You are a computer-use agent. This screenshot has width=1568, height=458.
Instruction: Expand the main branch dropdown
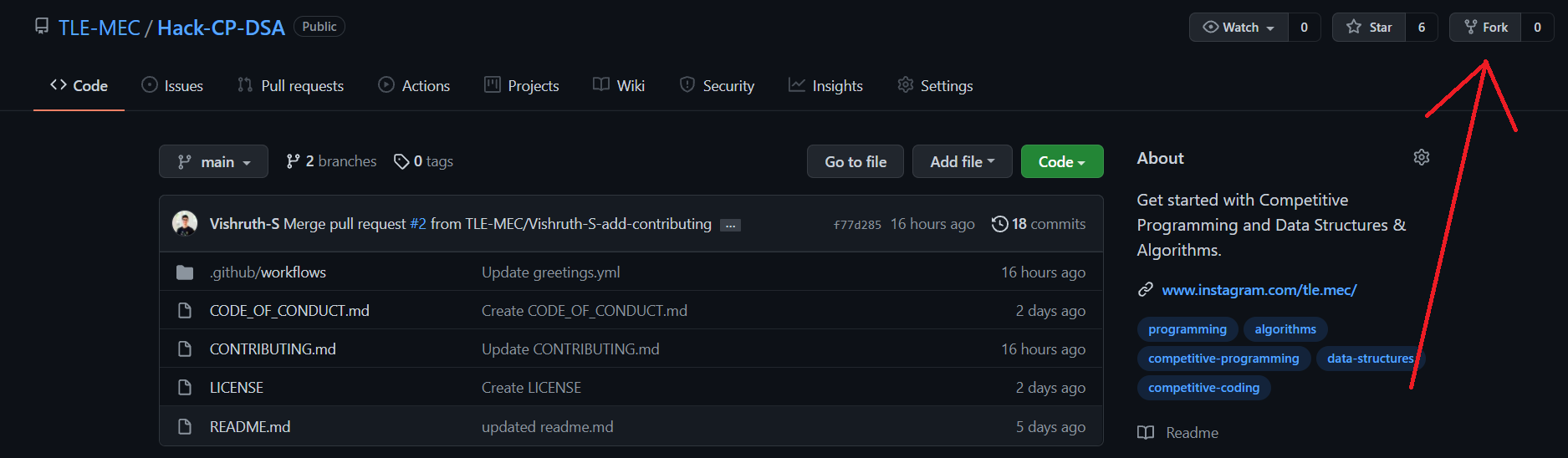[213, 161]
